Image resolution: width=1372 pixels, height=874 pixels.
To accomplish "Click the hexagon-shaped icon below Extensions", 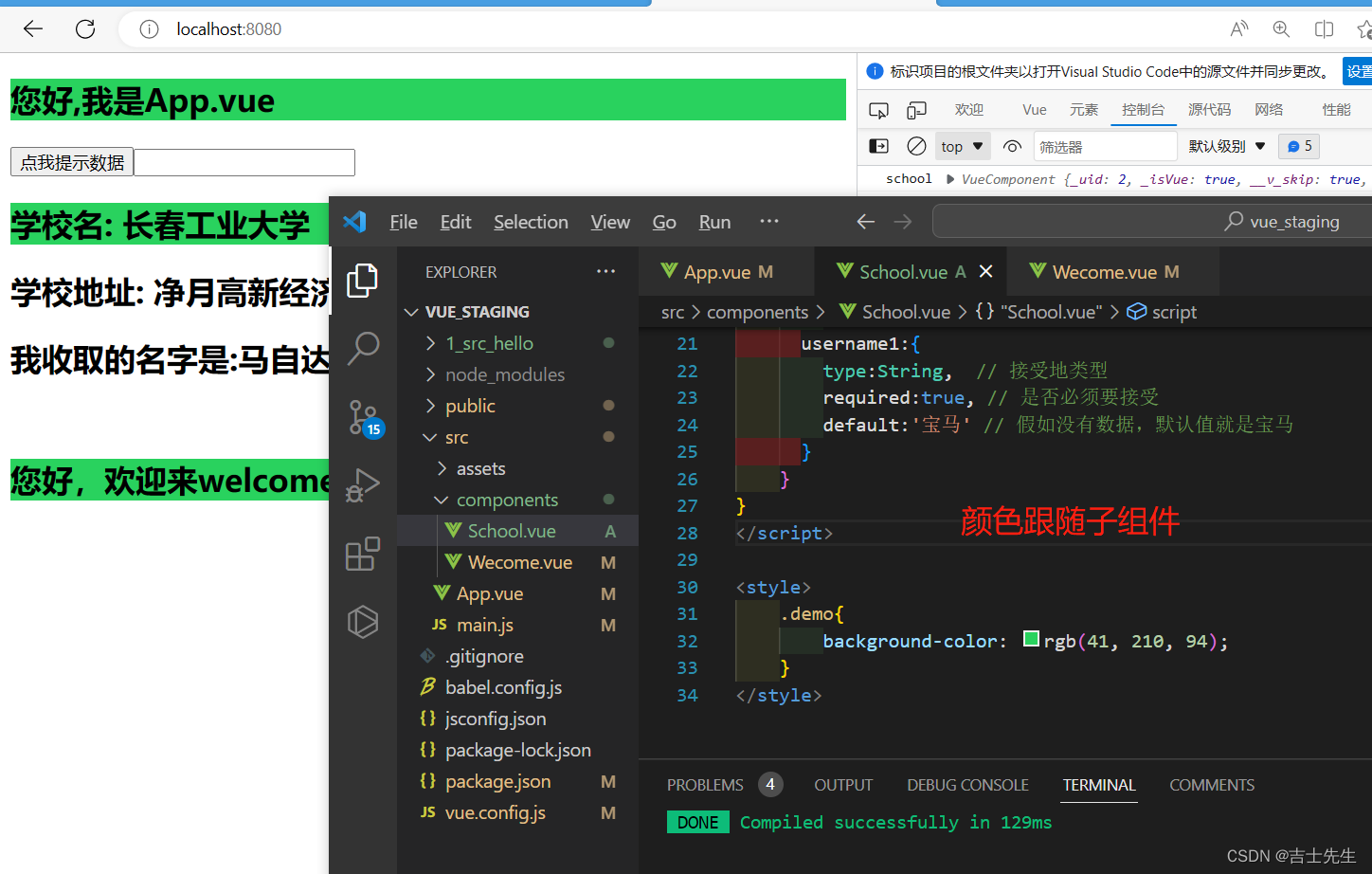I will click(363, 622).
